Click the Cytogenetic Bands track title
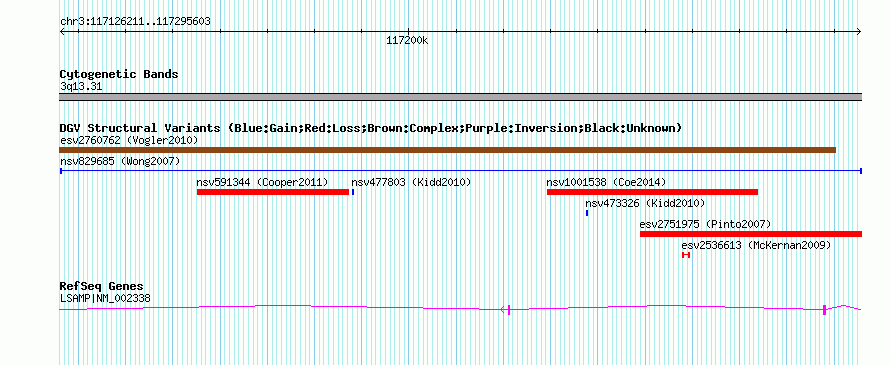 [119, 74]
